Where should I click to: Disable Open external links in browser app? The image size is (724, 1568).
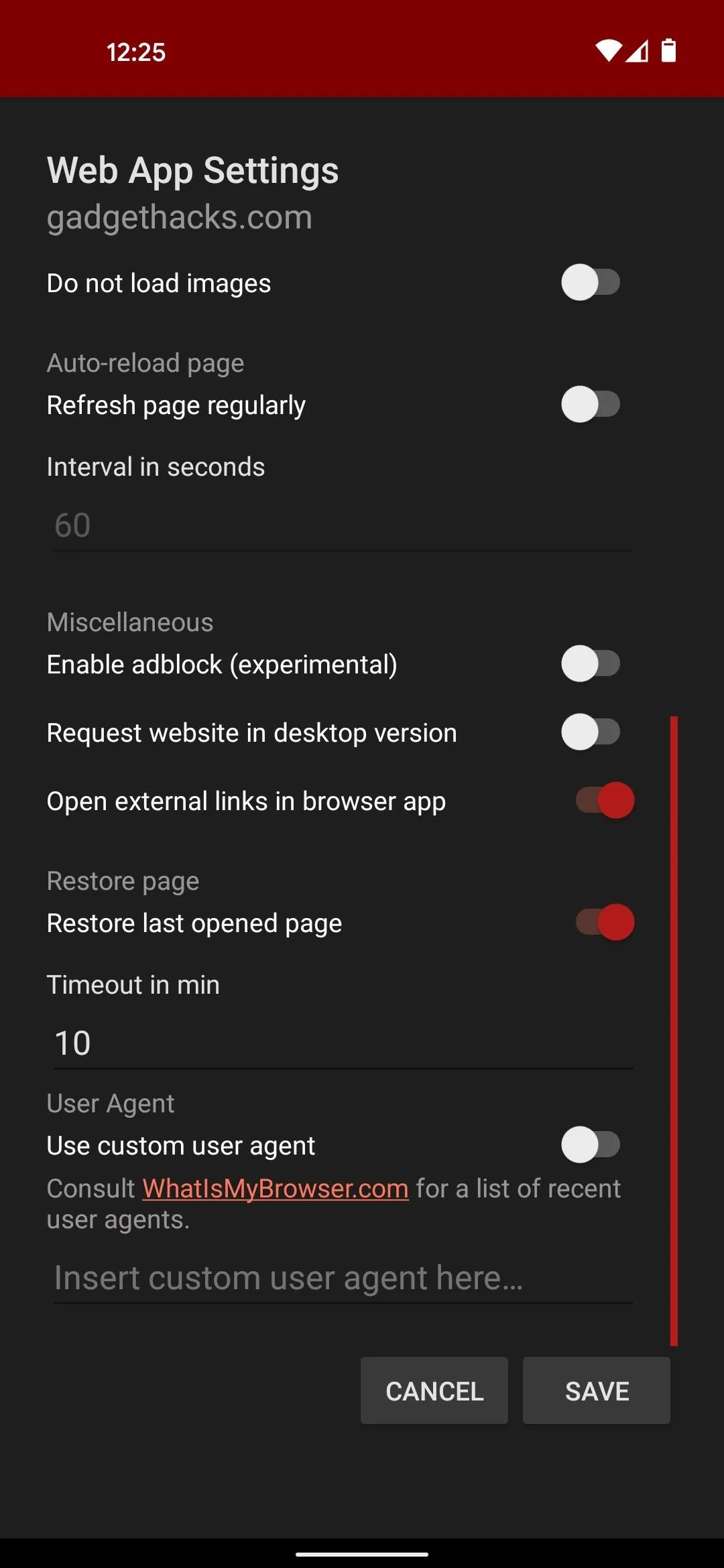(605, 801)
